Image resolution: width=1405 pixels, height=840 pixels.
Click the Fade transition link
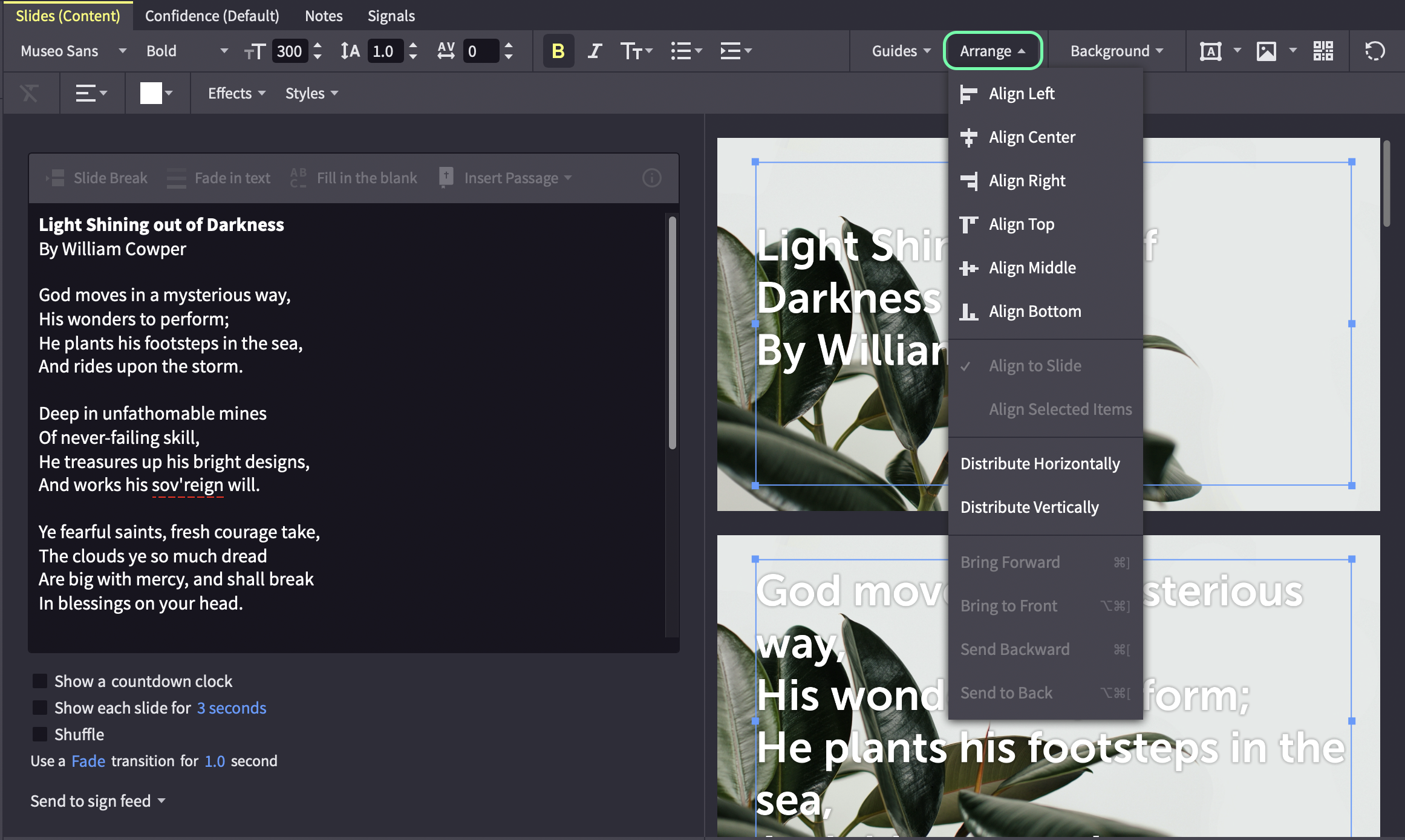[x=88, y=761]
